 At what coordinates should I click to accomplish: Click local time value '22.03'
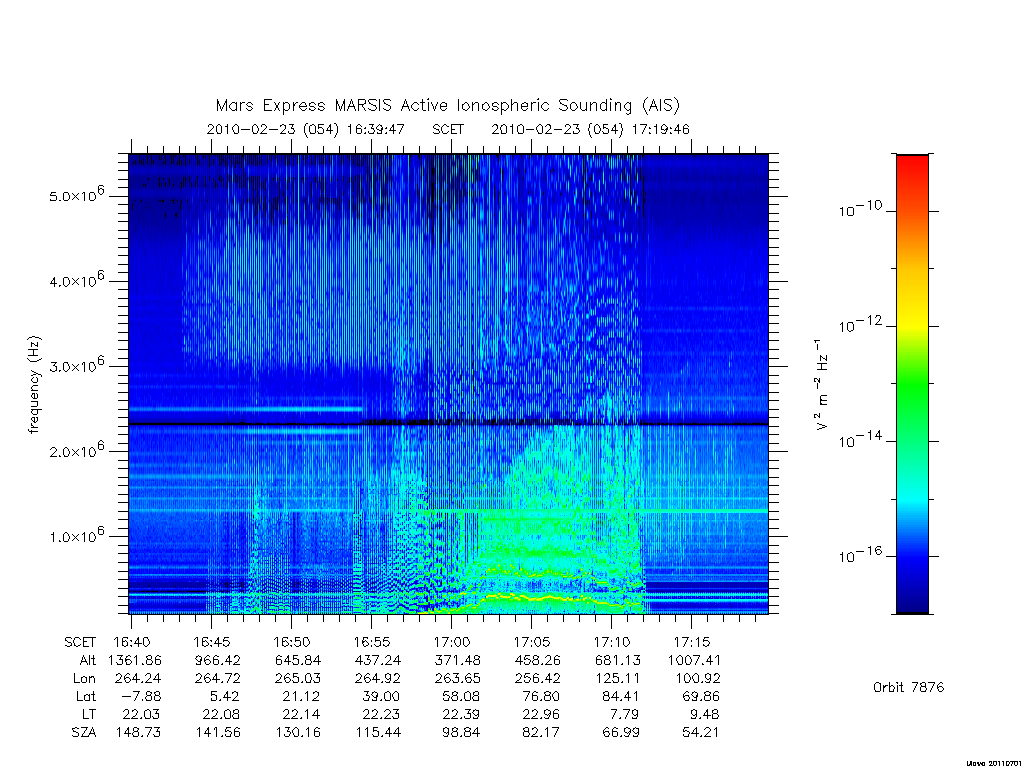coord(141,714)
